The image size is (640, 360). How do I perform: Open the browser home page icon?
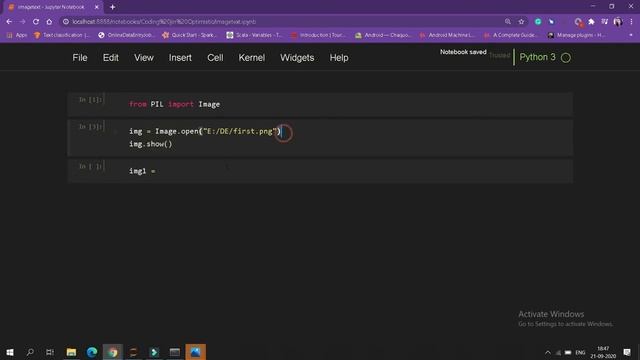[49, 22]
